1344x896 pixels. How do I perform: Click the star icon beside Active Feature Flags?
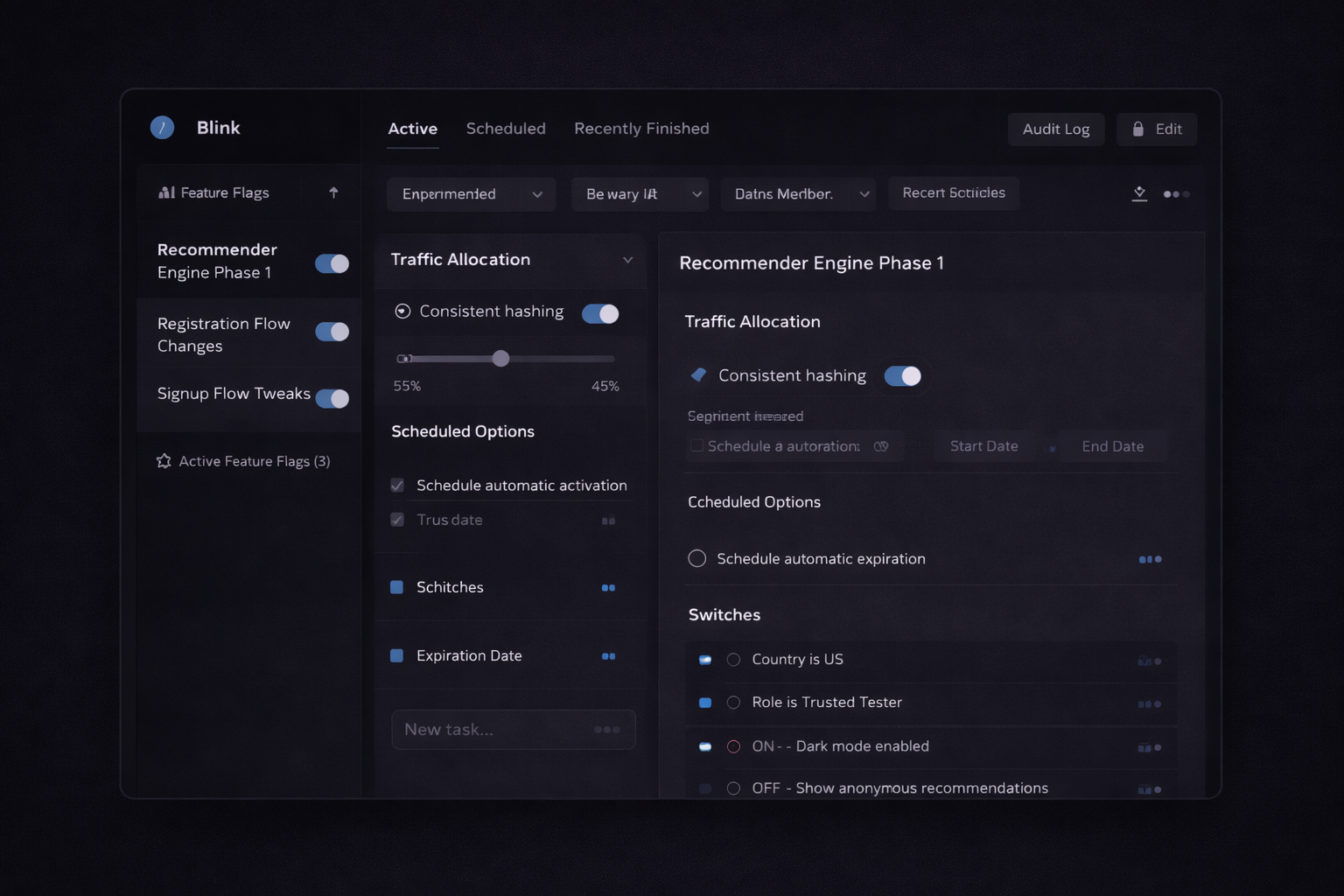pos(164,461)
